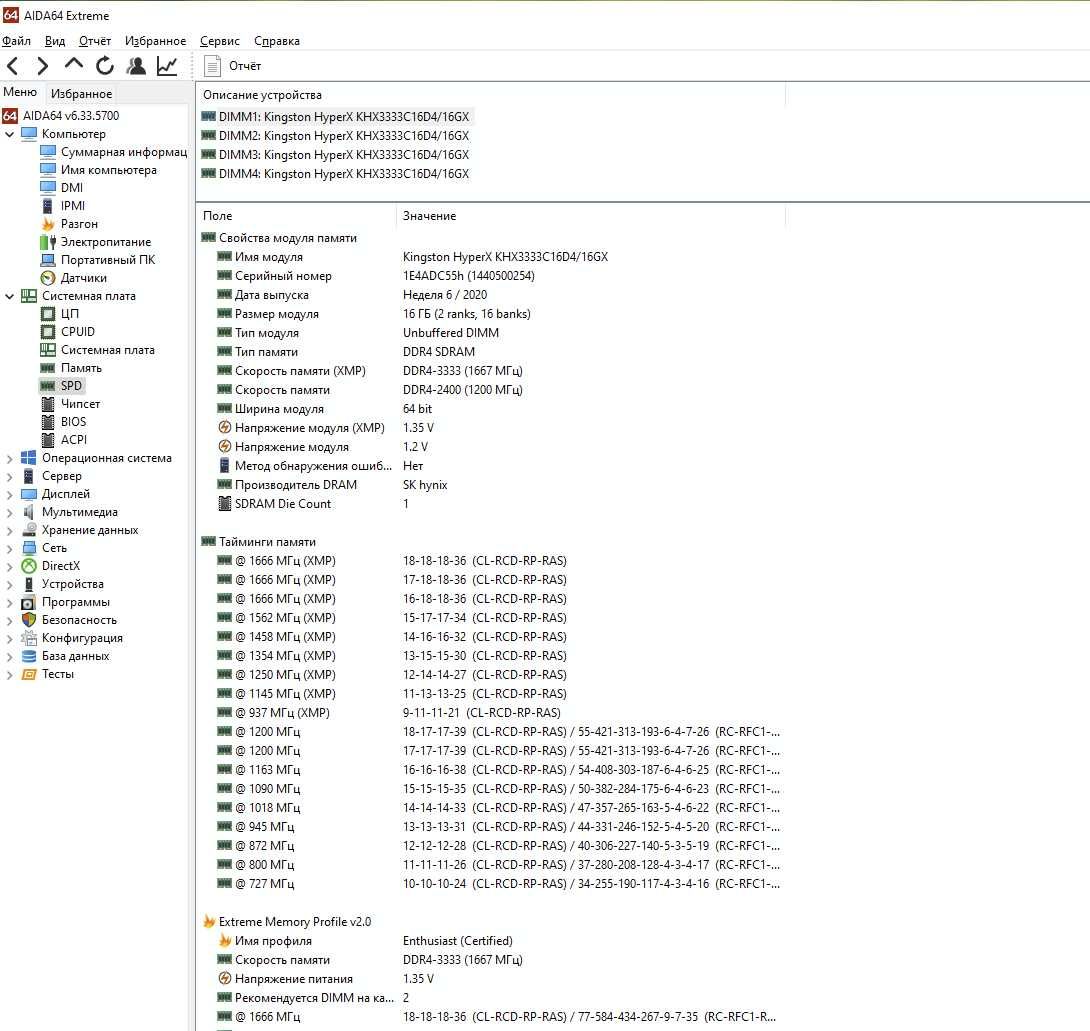Click the Значение column header
Screen dimensions: 1090x1031
coord(591,216)
